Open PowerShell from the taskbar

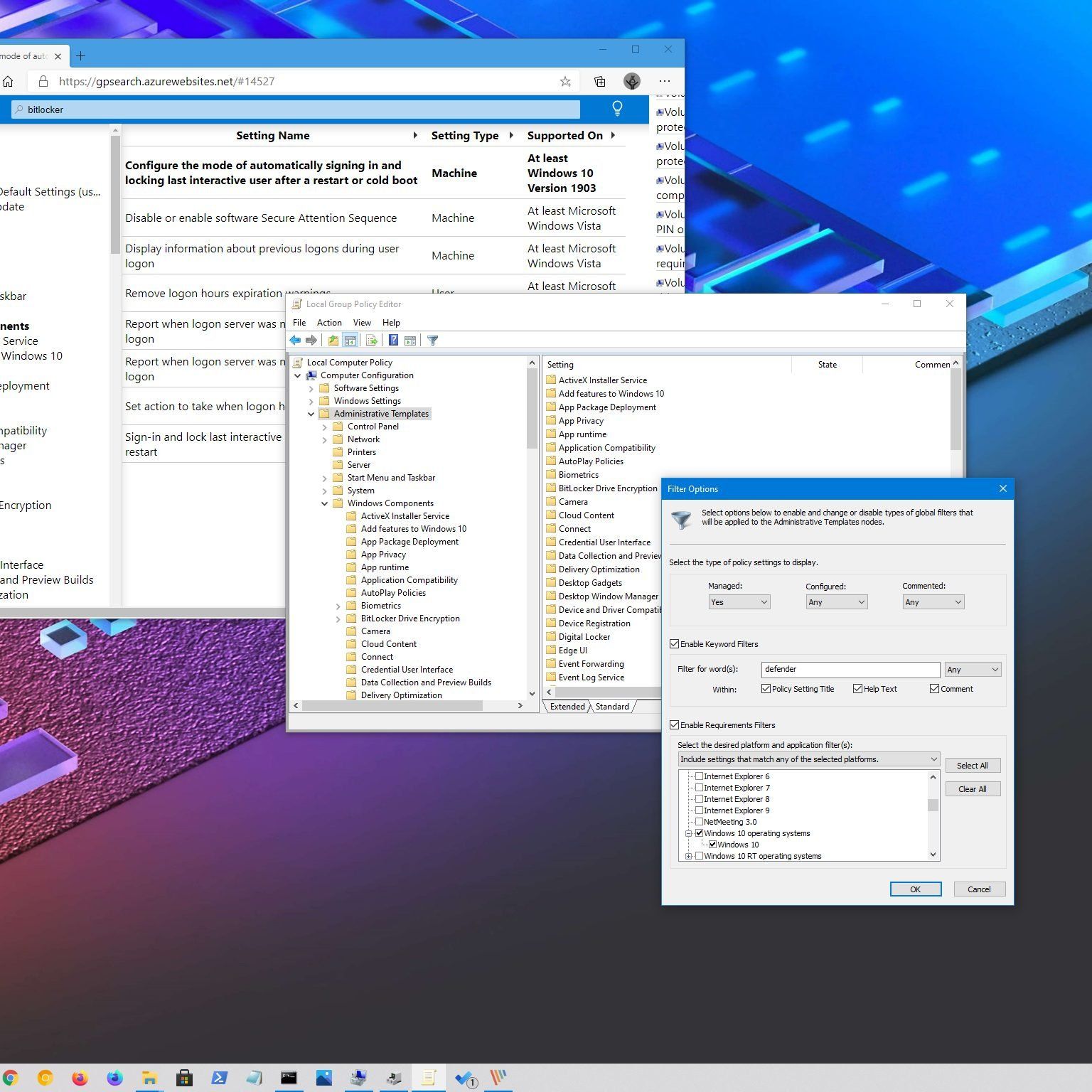219,1078
